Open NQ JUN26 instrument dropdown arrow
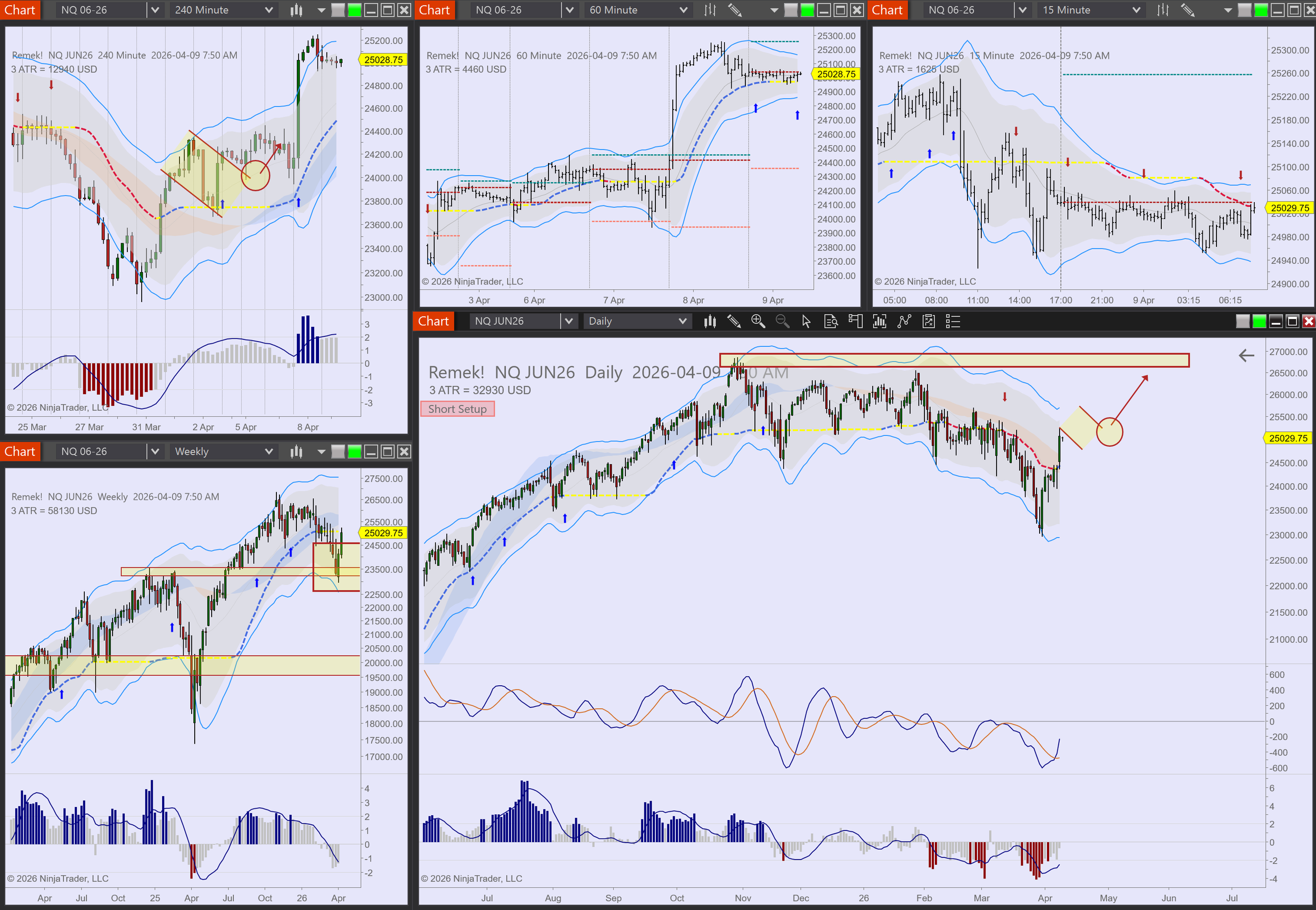This screenshot has width=1316, height=910. [x=568, y=322]
